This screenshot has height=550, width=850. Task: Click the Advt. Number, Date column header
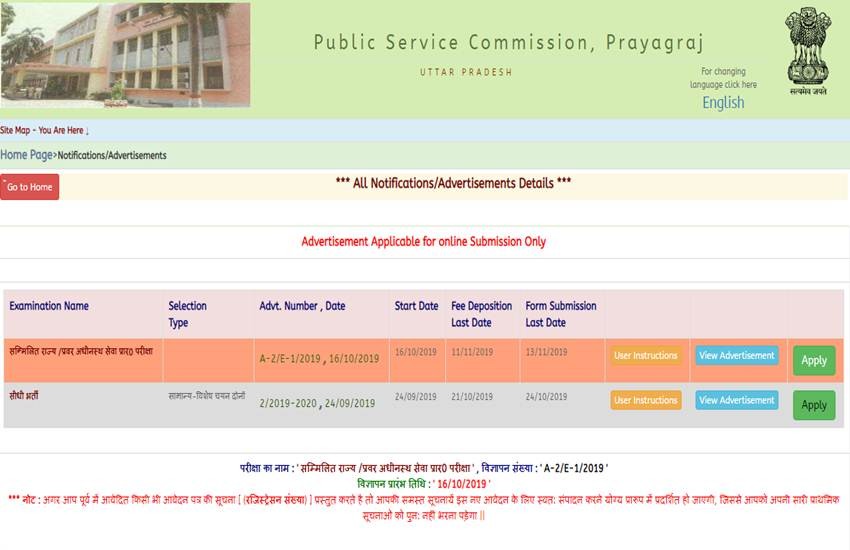pyautogui.click(x=302, y=306)
